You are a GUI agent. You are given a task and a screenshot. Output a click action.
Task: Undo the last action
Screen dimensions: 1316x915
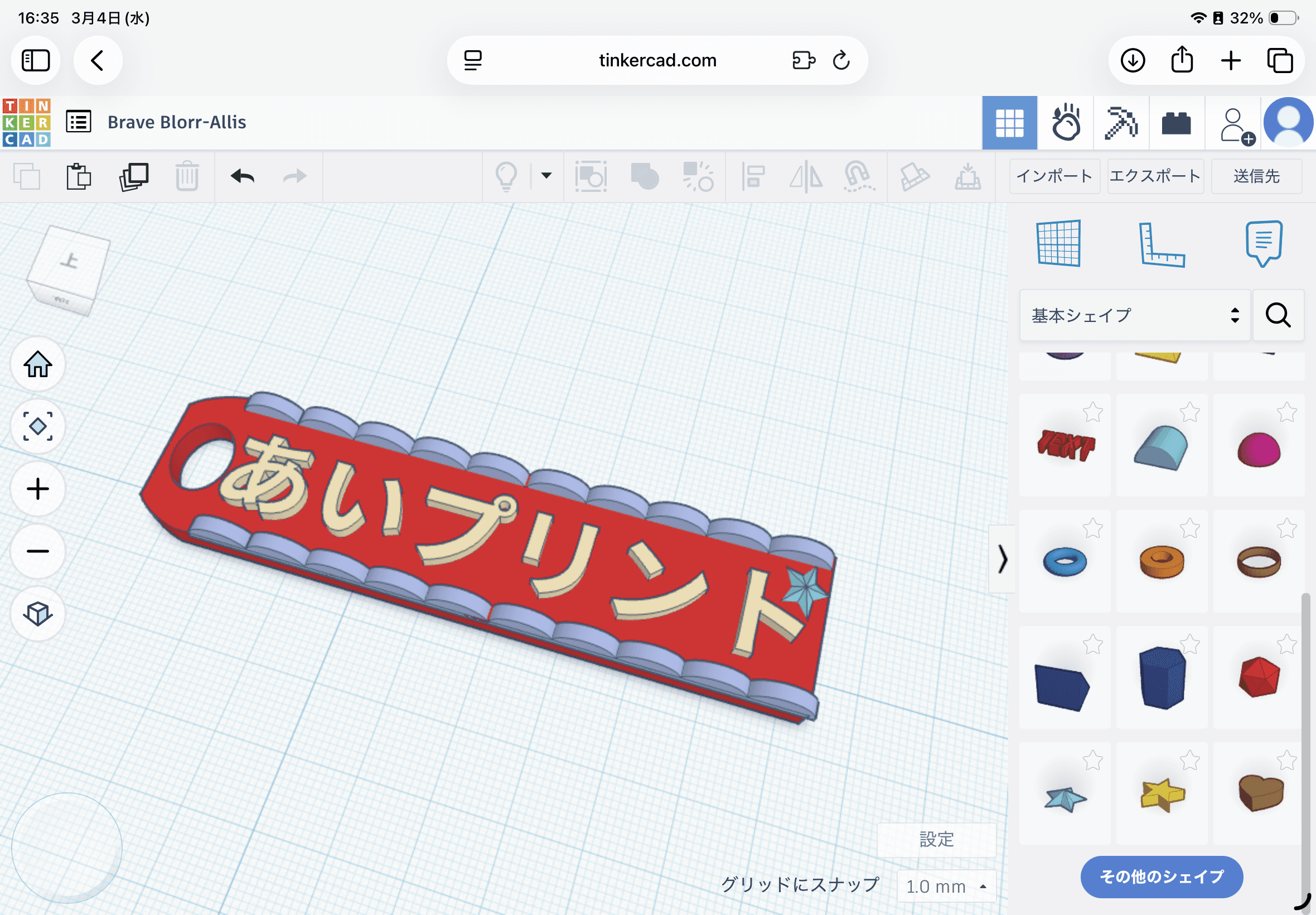pos(242,176)
